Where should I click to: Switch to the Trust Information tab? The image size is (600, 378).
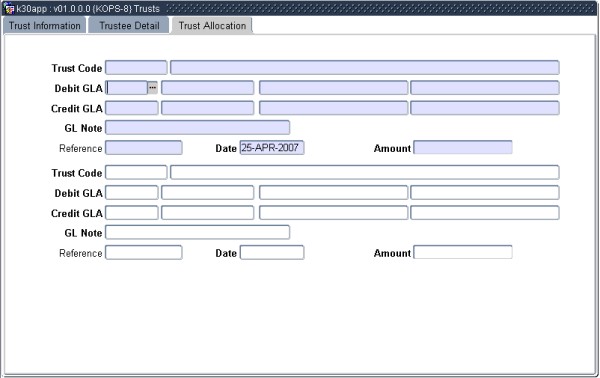pos(45,26)
